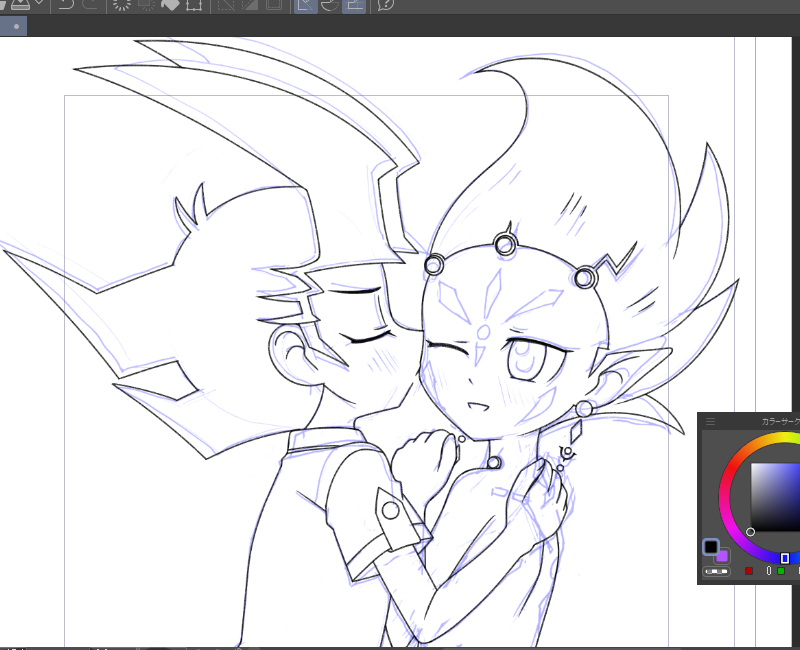Clear outside the selection
This screenshot has height=650, width=800.
pyautogui.click(x=147, y=5)
